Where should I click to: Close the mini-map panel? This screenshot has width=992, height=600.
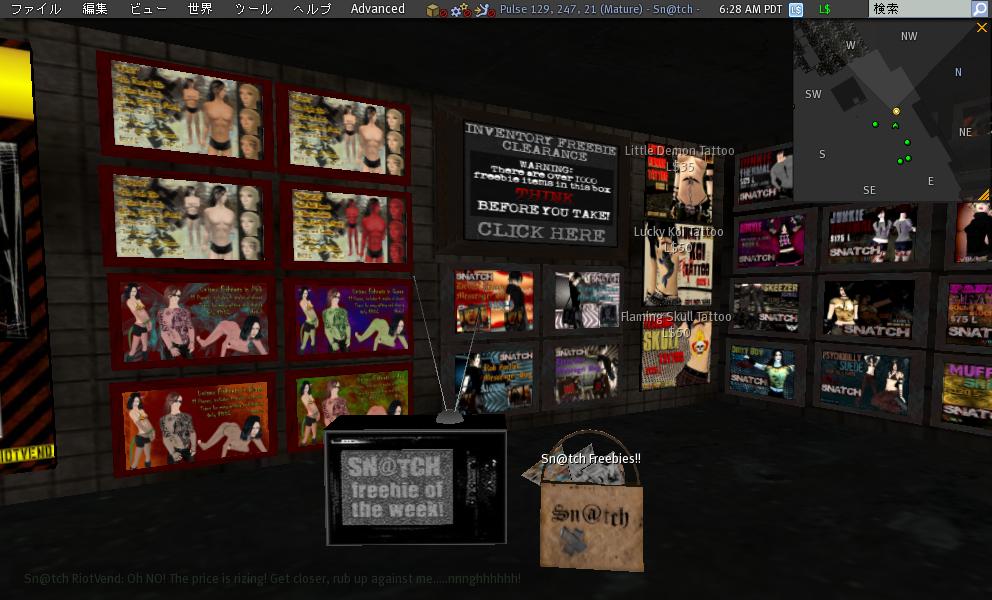point(982,28)
